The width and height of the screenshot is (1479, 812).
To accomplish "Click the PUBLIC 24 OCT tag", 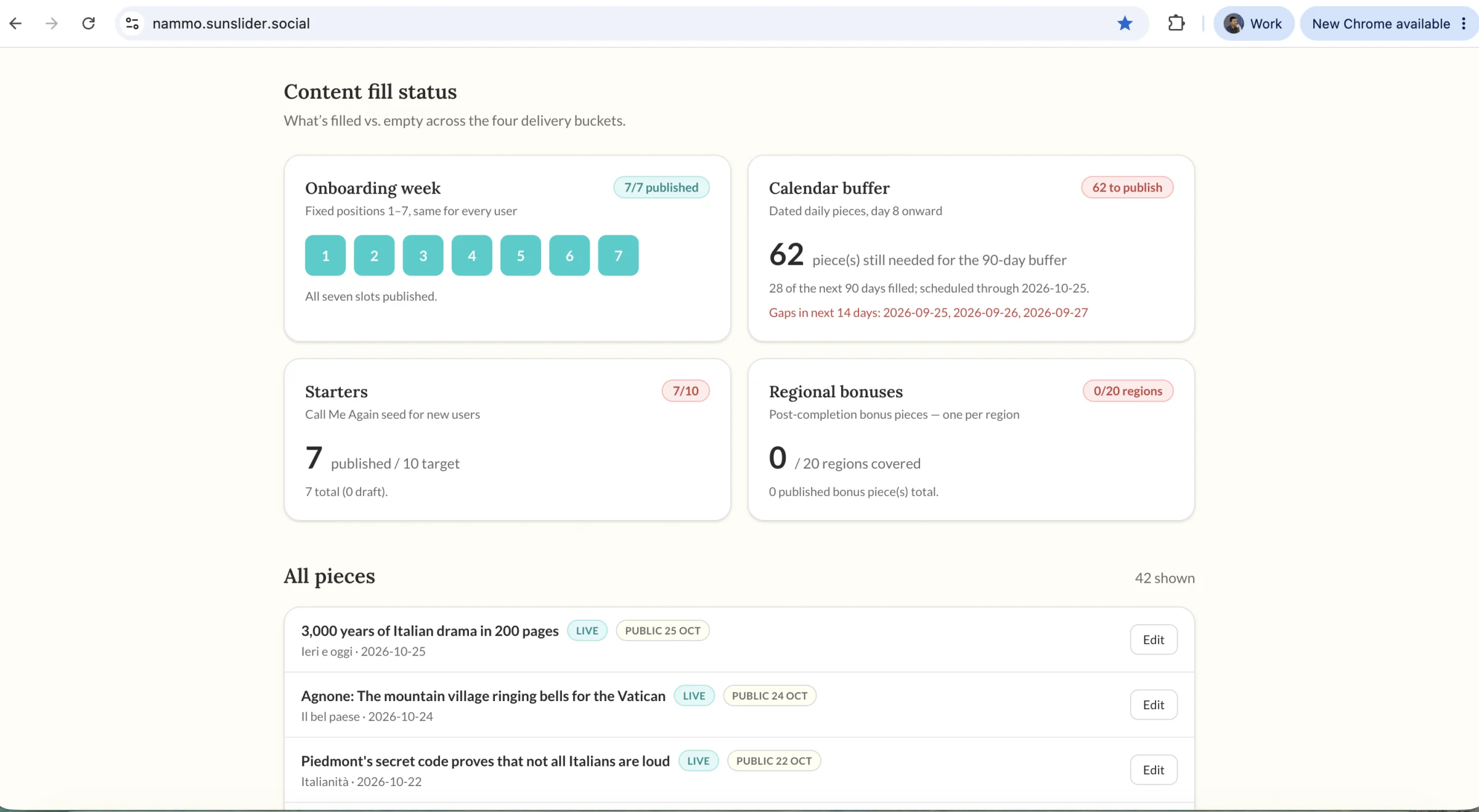I will [770, 696].
